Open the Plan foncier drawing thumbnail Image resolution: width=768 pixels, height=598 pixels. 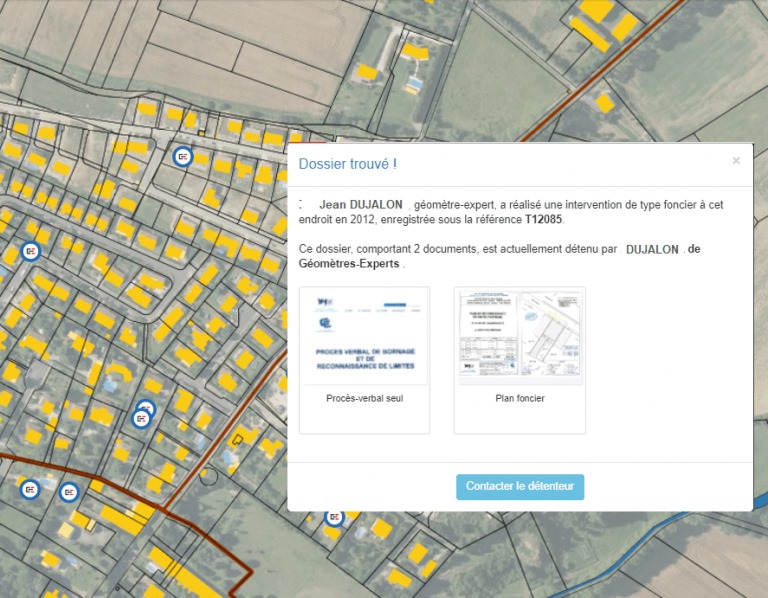pyautogui.click(x=519, y=336)
